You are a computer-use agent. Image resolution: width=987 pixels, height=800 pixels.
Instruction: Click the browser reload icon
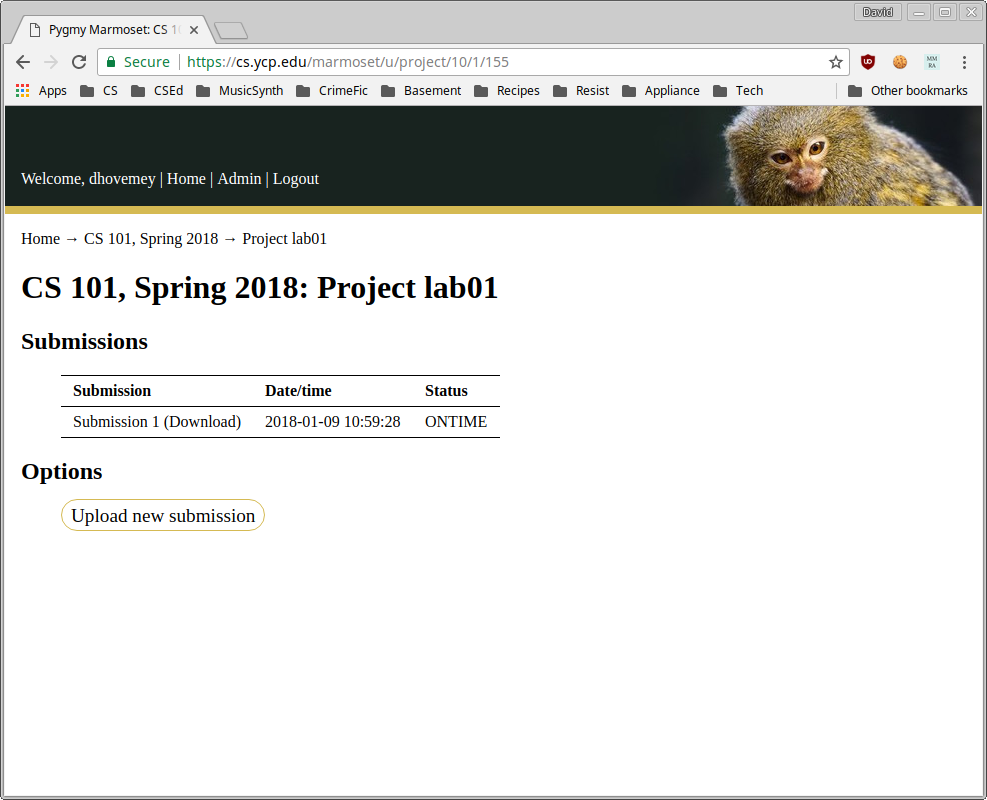tap(79, 62)
